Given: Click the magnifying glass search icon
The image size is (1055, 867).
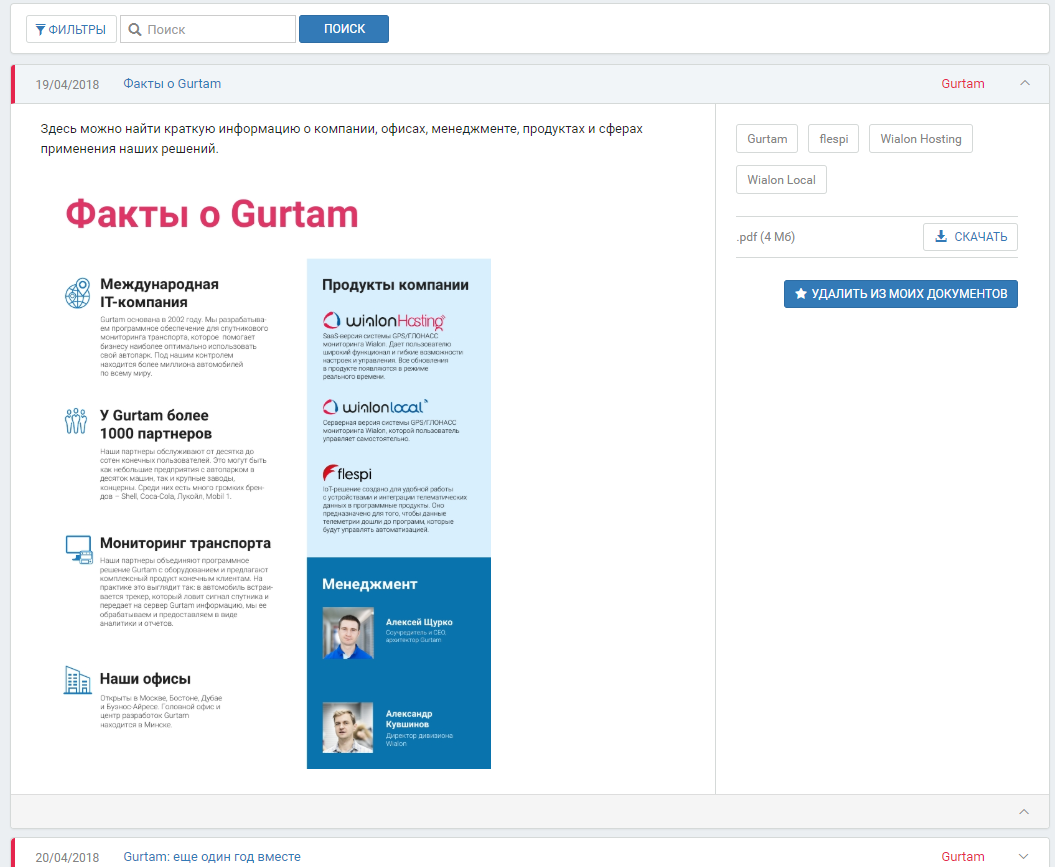Looking at the screenshot, I should (135, 29).
